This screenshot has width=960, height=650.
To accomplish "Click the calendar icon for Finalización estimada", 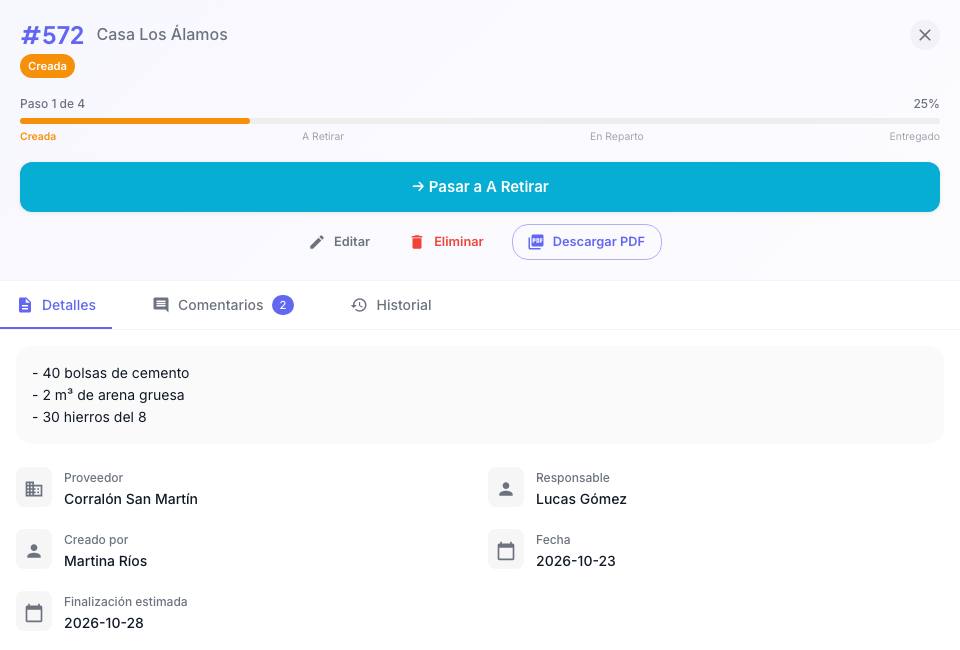I will (34, 611).
